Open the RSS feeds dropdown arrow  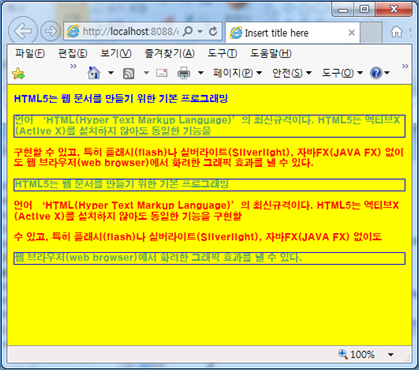click(146, 73)
